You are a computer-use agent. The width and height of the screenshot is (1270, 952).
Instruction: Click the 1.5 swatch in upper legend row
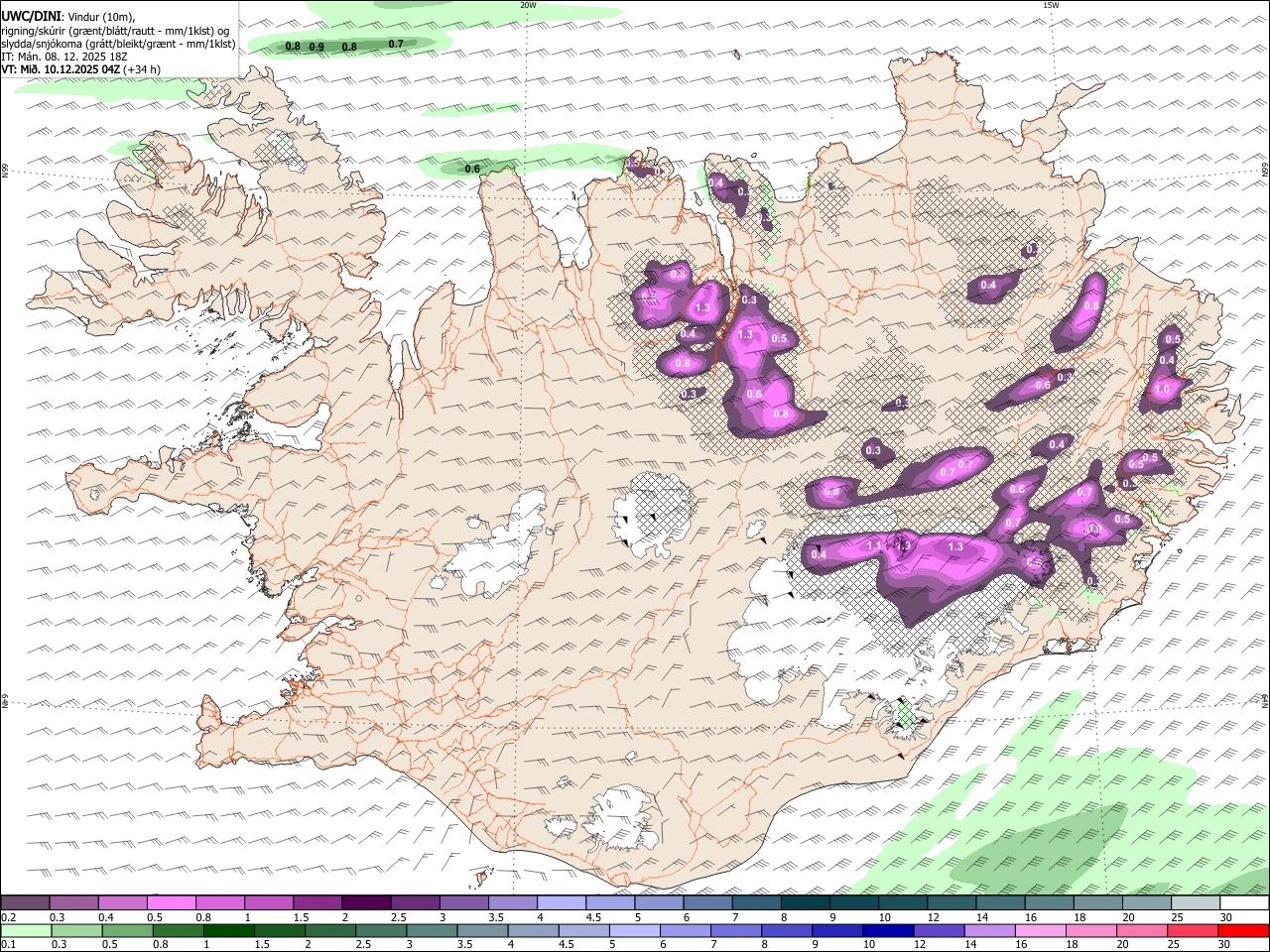point(317,902)
